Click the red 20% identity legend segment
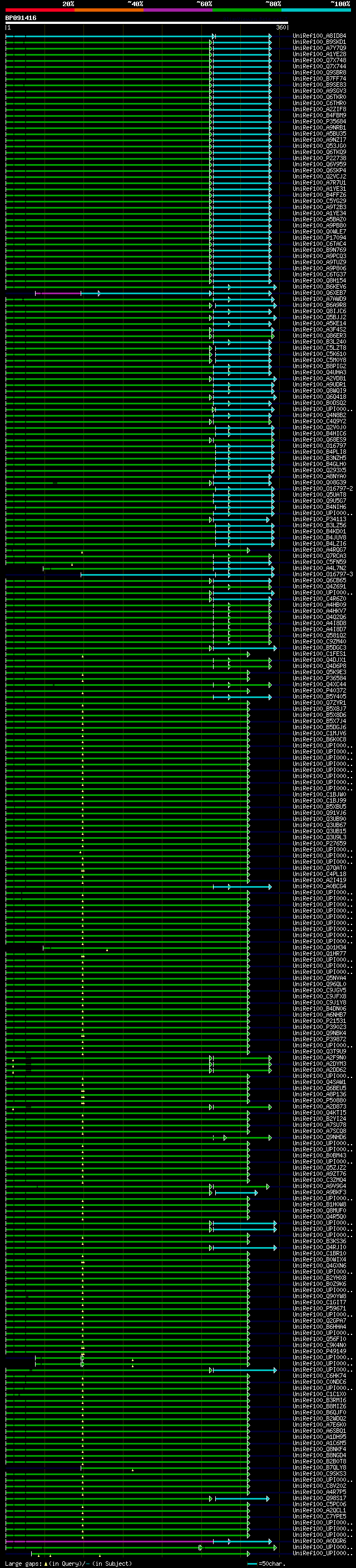Viewport: 356px width, 1568px height. pos(39,10)
